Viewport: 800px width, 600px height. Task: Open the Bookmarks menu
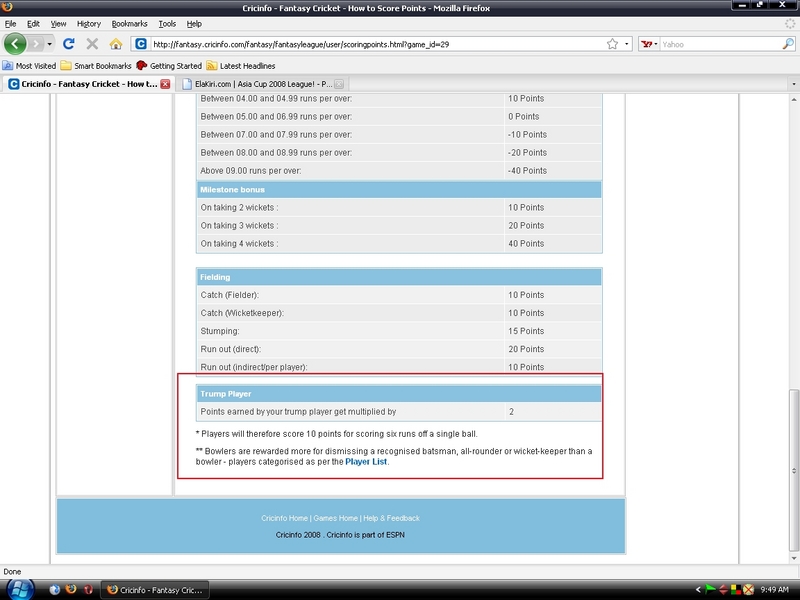130,24
